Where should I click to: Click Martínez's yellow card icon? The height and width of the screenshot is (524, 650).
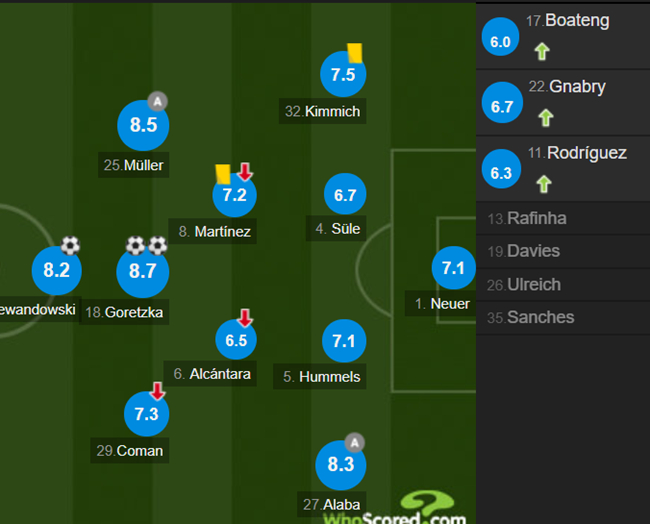(x=223, y=174)
